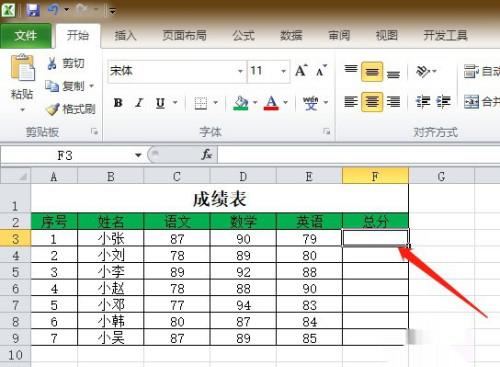Screen dimensions: 500x367
Task: Switch to the 公式 ribbon tab
Action: tap(244, 35)
